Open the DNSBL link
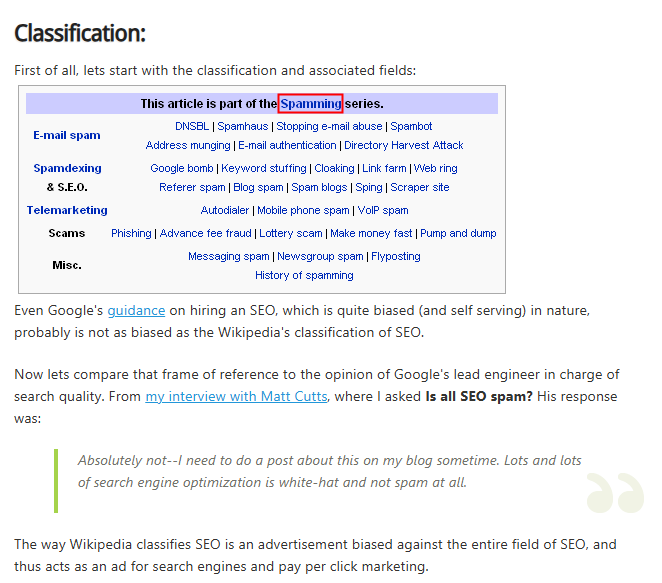The image size is (662, 583). (192, 126)
